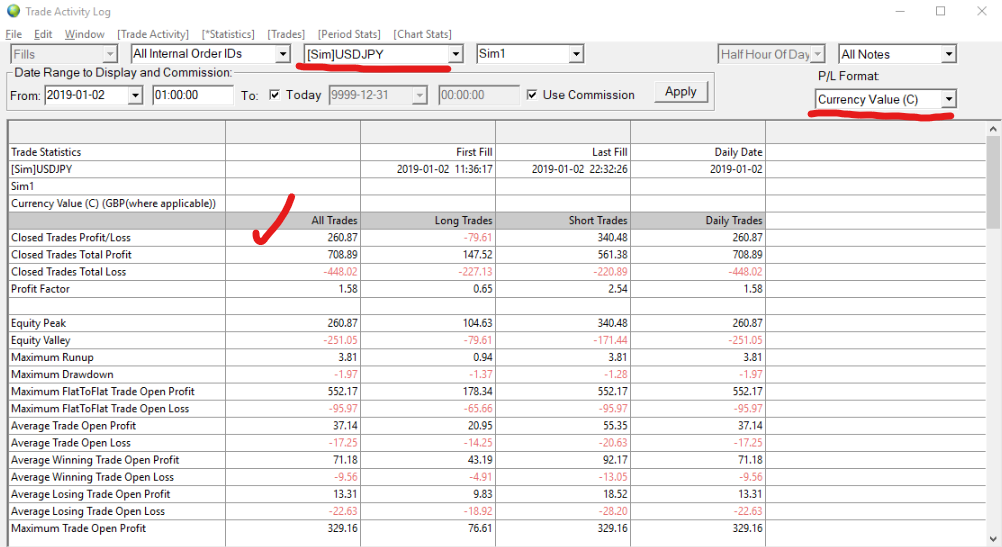Click Maximum FlatToFlat Trade Open Profit label
This screenshot has width=1002, height=547.
click(102, 392)
